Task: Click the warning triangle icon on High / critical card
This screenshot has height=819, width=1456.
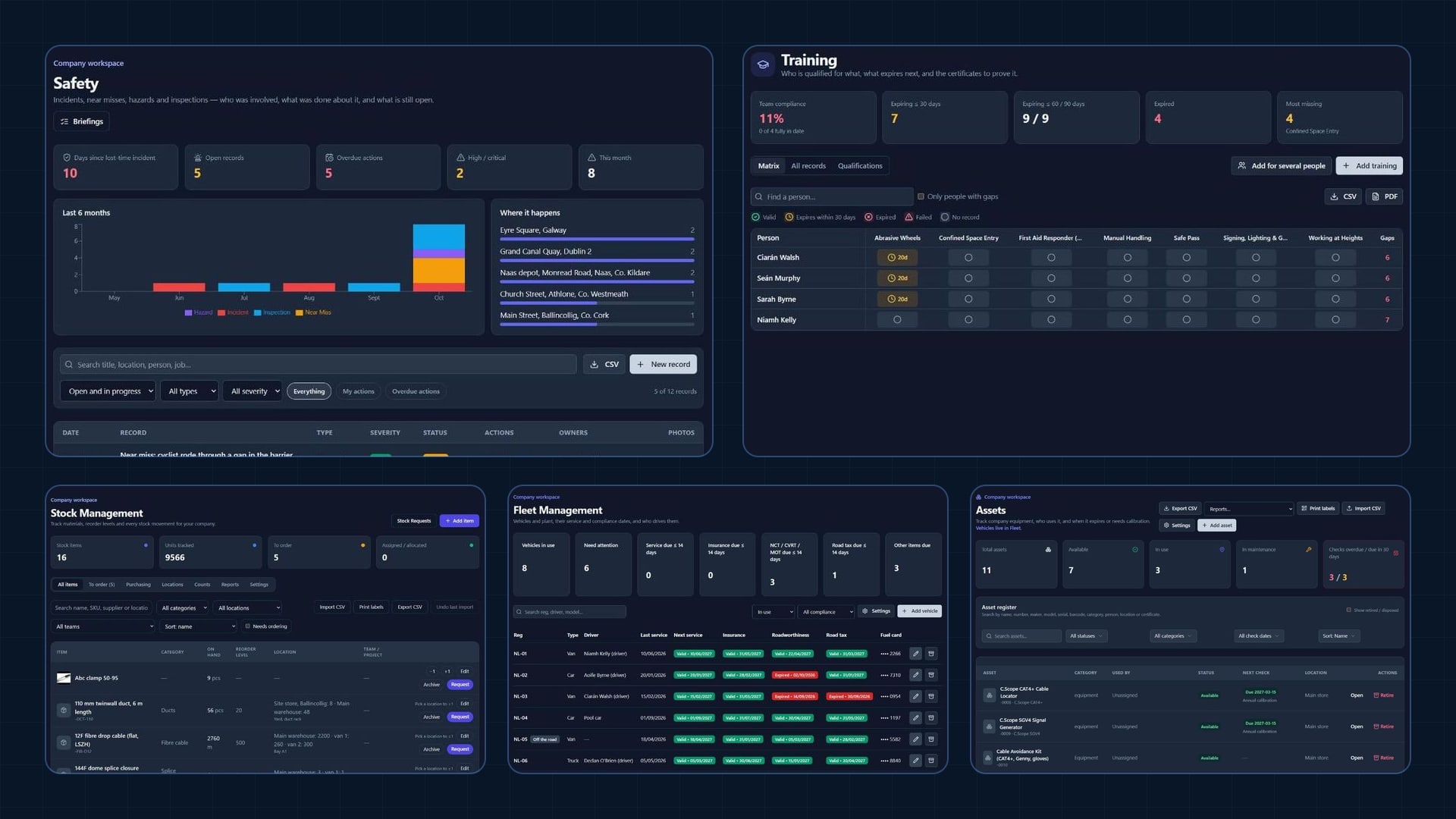Action: [x=460, y=158]
